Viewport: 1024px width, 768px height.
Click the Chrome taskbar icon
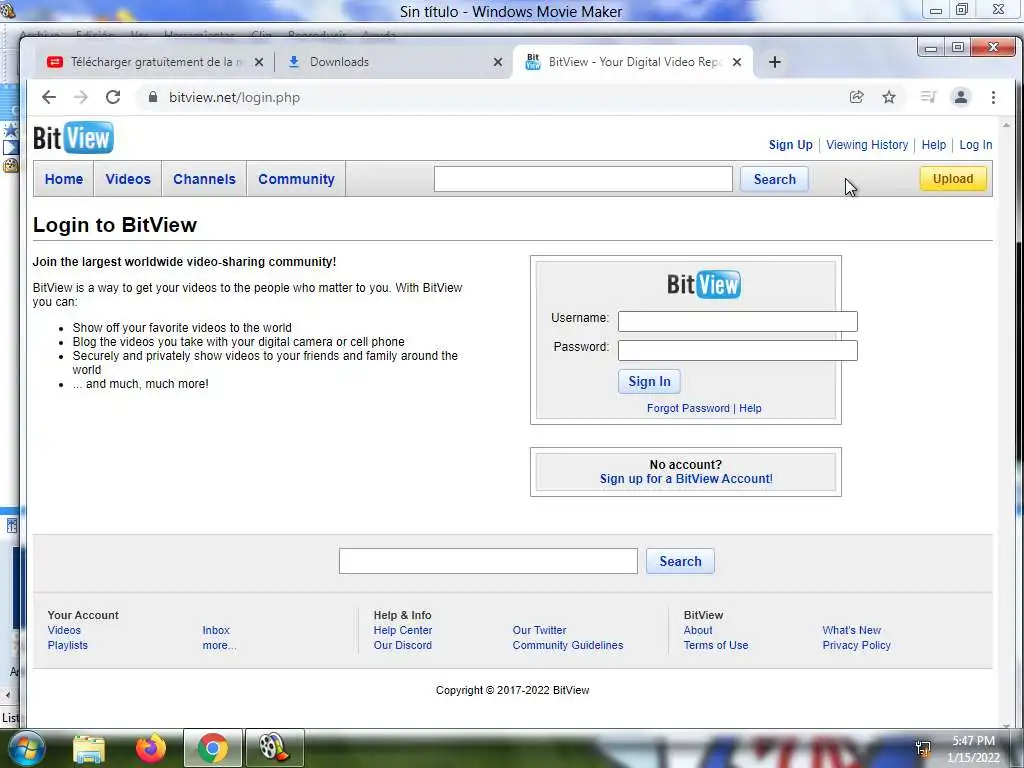click(213, 748)
